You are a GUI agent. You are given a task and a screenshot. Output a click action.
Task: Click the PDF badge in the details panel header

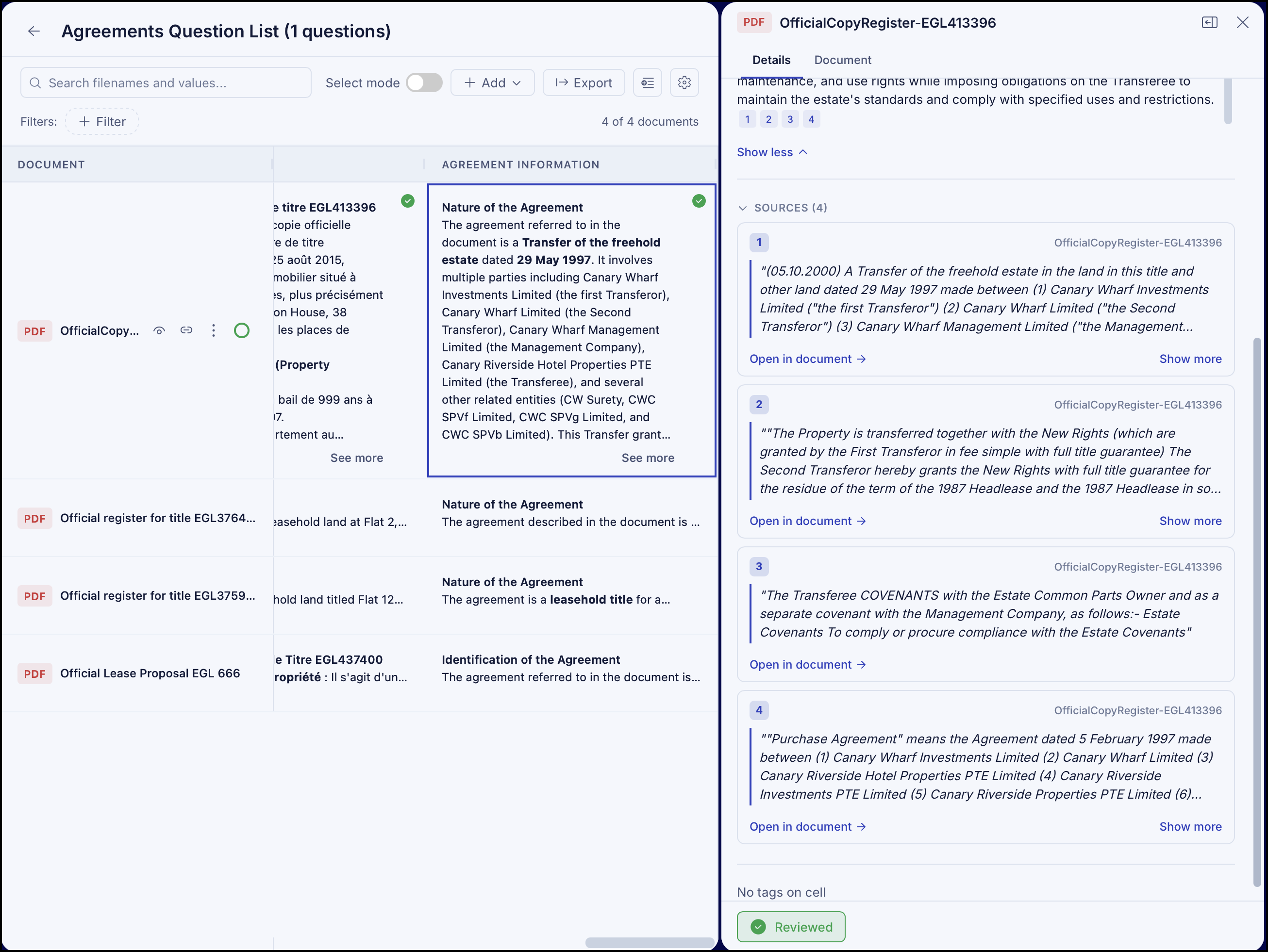(754, 22)
